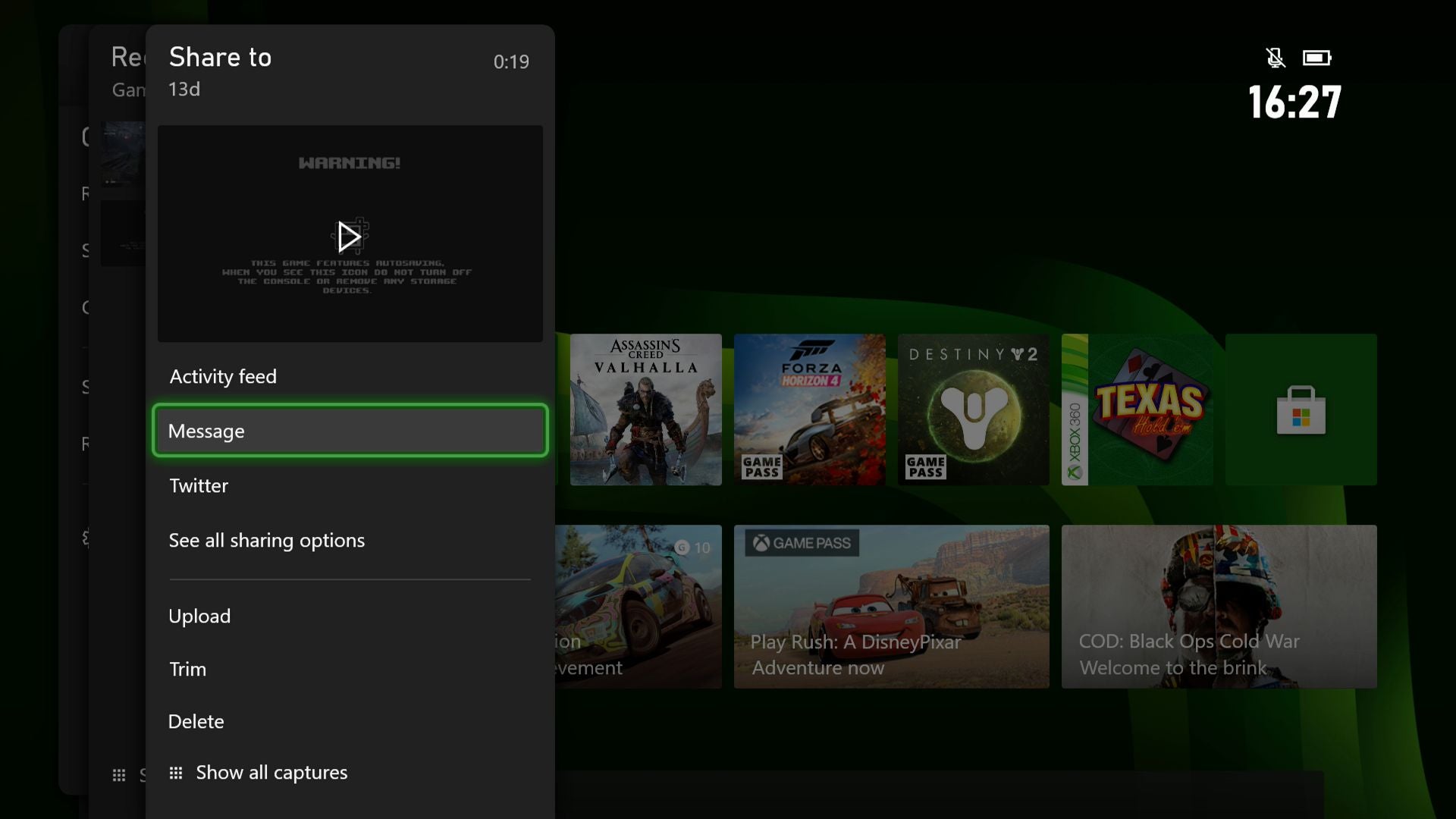Open See all sharing options
Screen dimensions: 1456x819
point(267,540)
